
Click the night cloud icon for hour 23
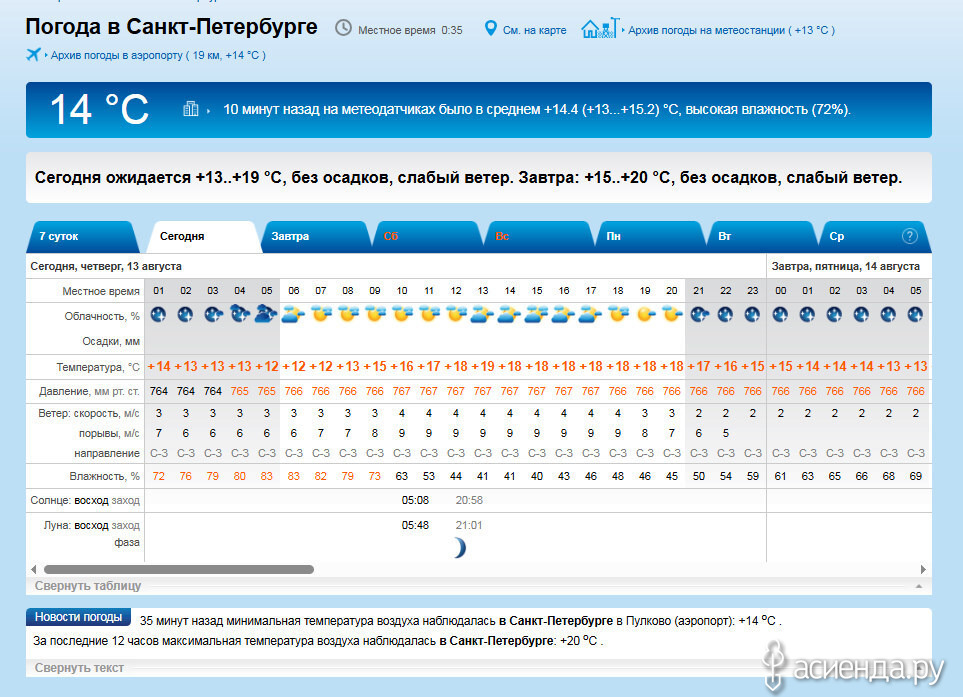[x=753, y=314]
